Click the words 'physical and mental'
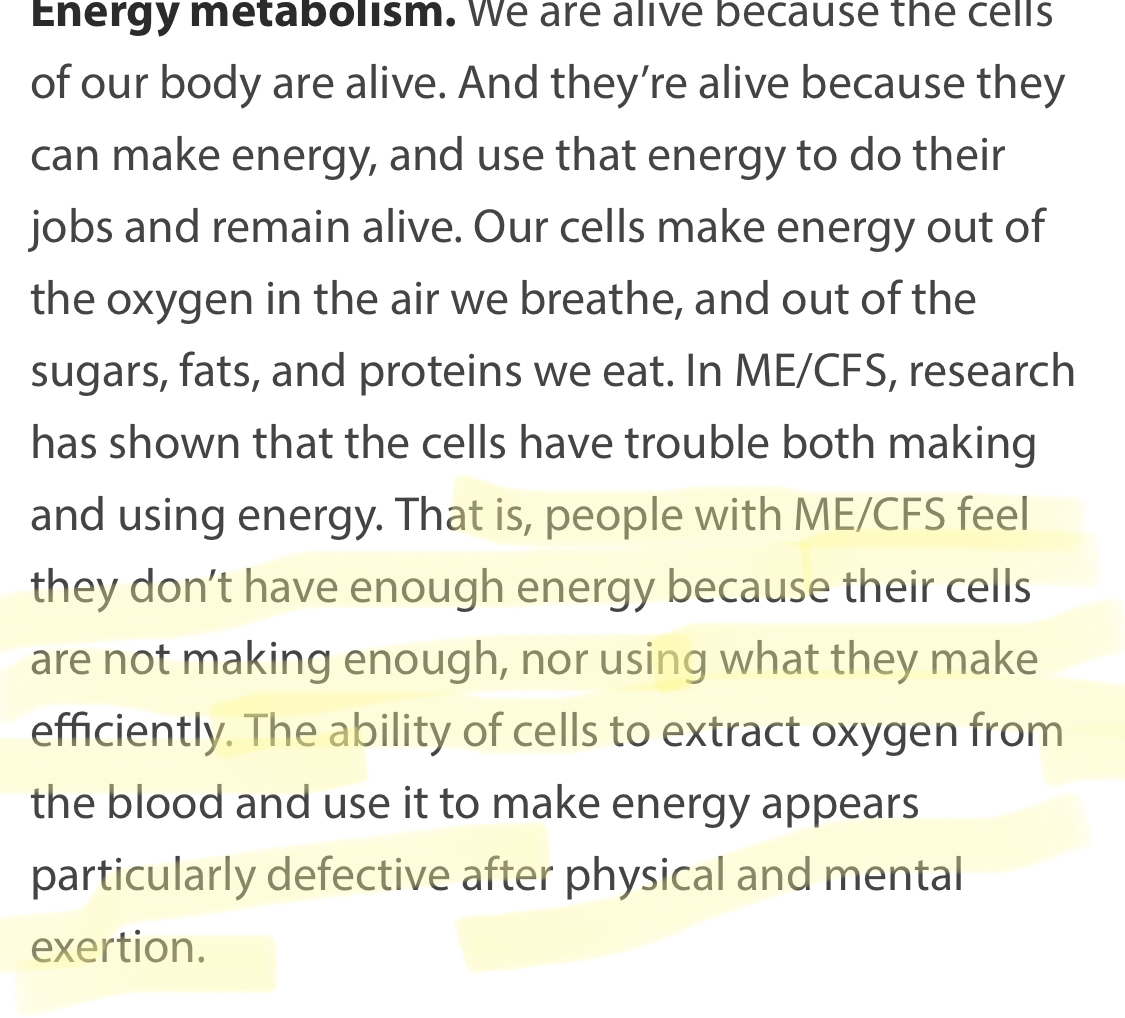The image size is (1125, 1018). 763,875
